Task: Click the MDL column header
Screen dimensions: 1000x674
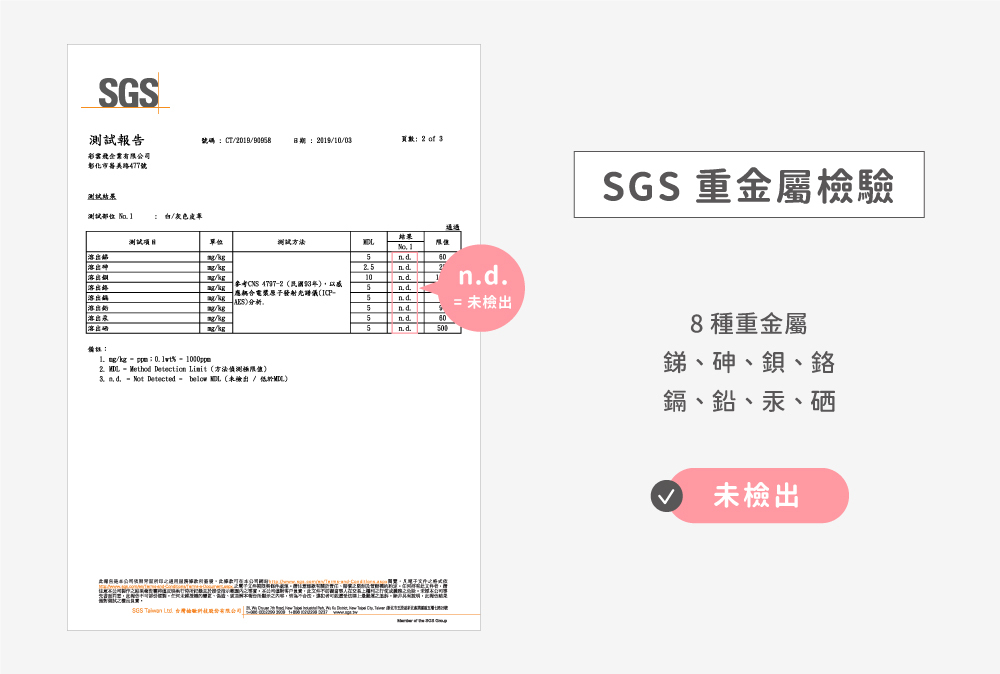Action: tap(369, 242)
